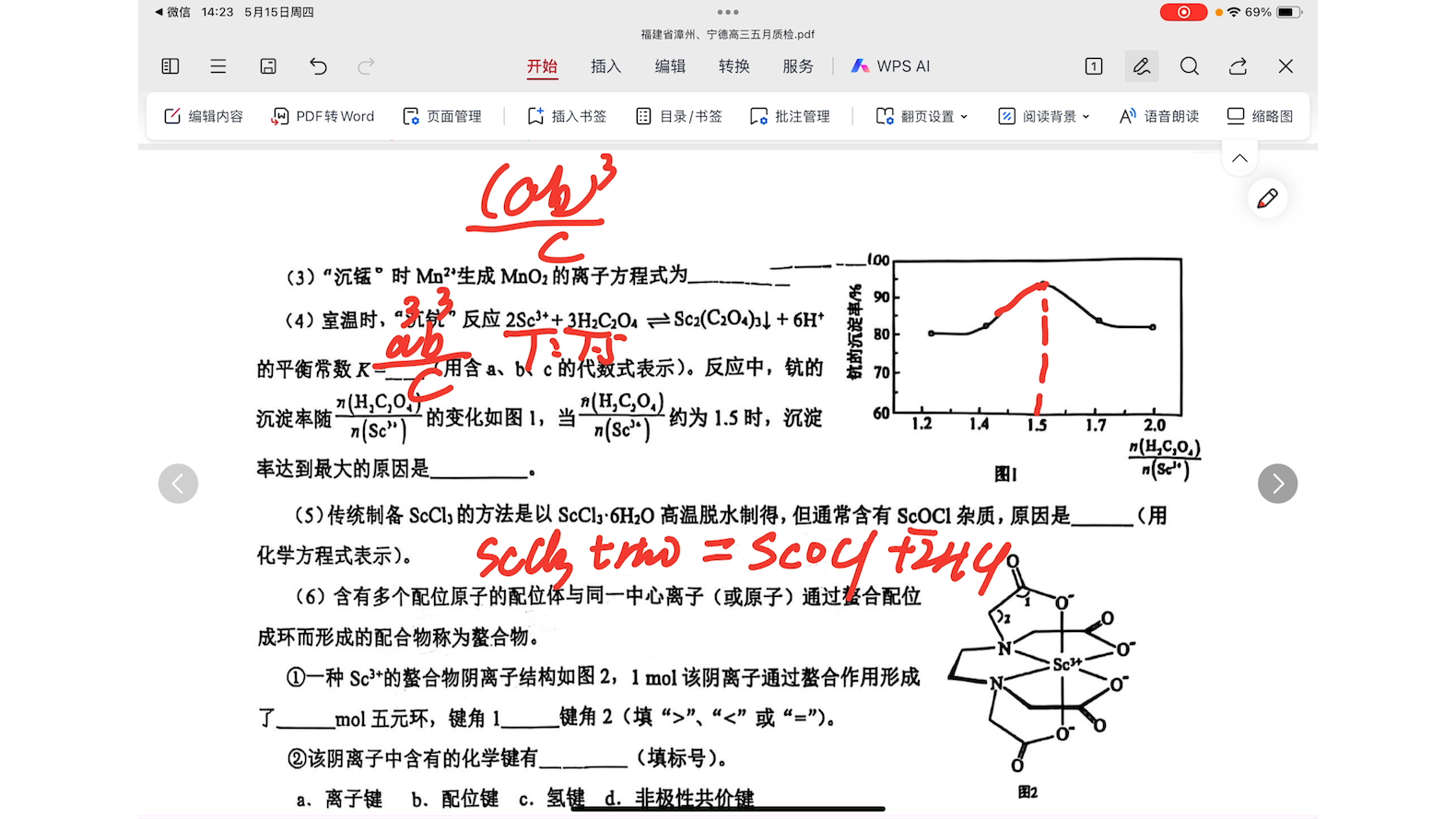1456x819 pixels.
Task: Start 语音朗读 voice reading
Action: pos(1159,116)
